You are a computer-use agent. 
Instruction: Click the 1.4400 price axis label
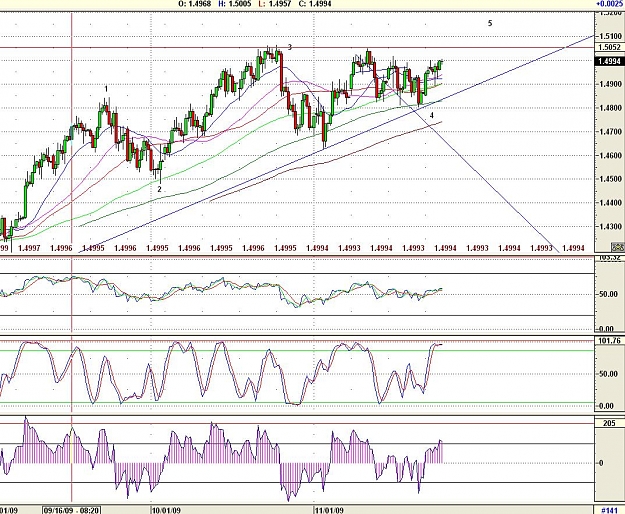pos(610,203)
